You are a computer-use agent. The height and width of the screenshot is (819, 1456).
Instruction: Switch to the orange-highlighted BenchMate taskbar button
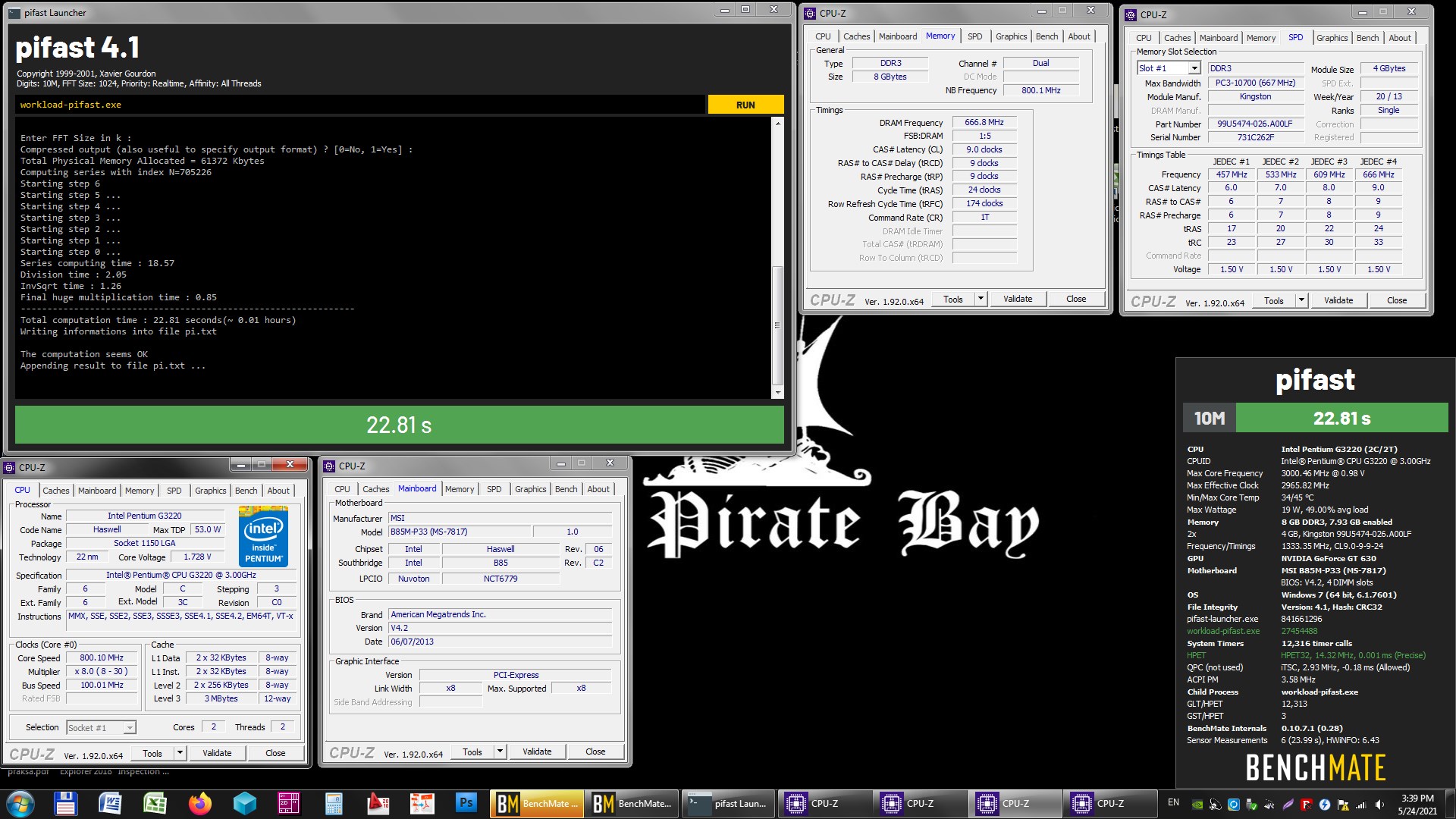click(538, 803)
